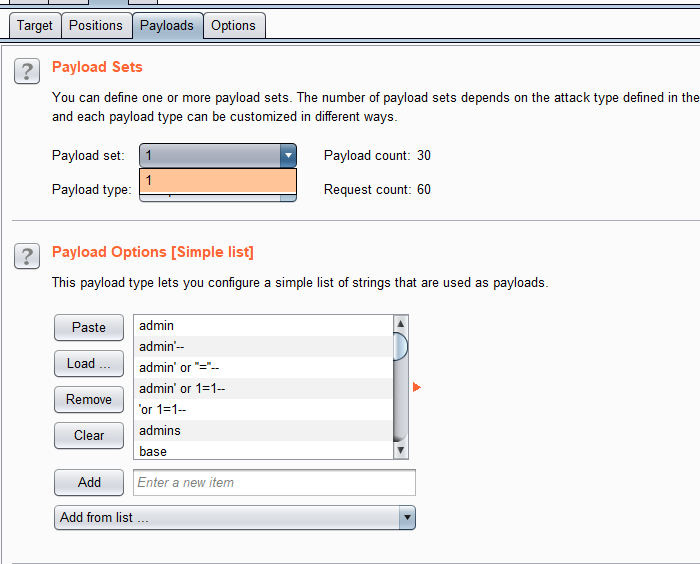The width and height of the screenshot is (700, 564).
Task: Click the Payload count value 30
Action: tap(424, 155)
